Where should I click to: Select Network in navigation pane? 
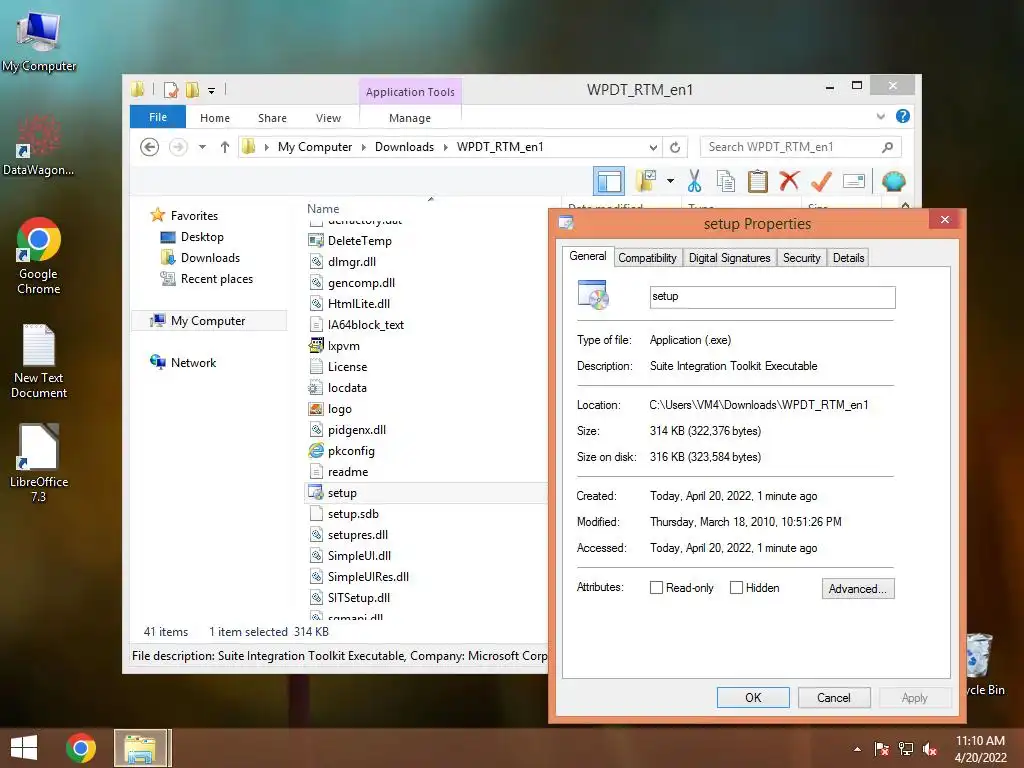tap(193, 362)
